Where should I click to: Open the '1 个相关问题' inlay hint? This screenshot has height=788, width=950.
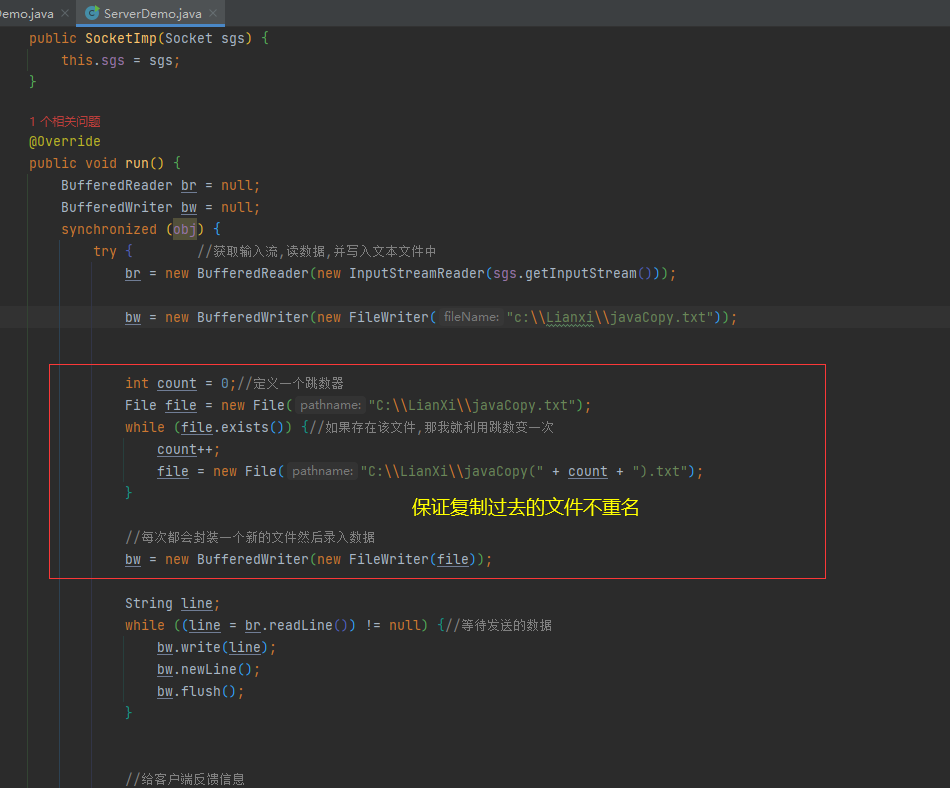tap(65, 121)
